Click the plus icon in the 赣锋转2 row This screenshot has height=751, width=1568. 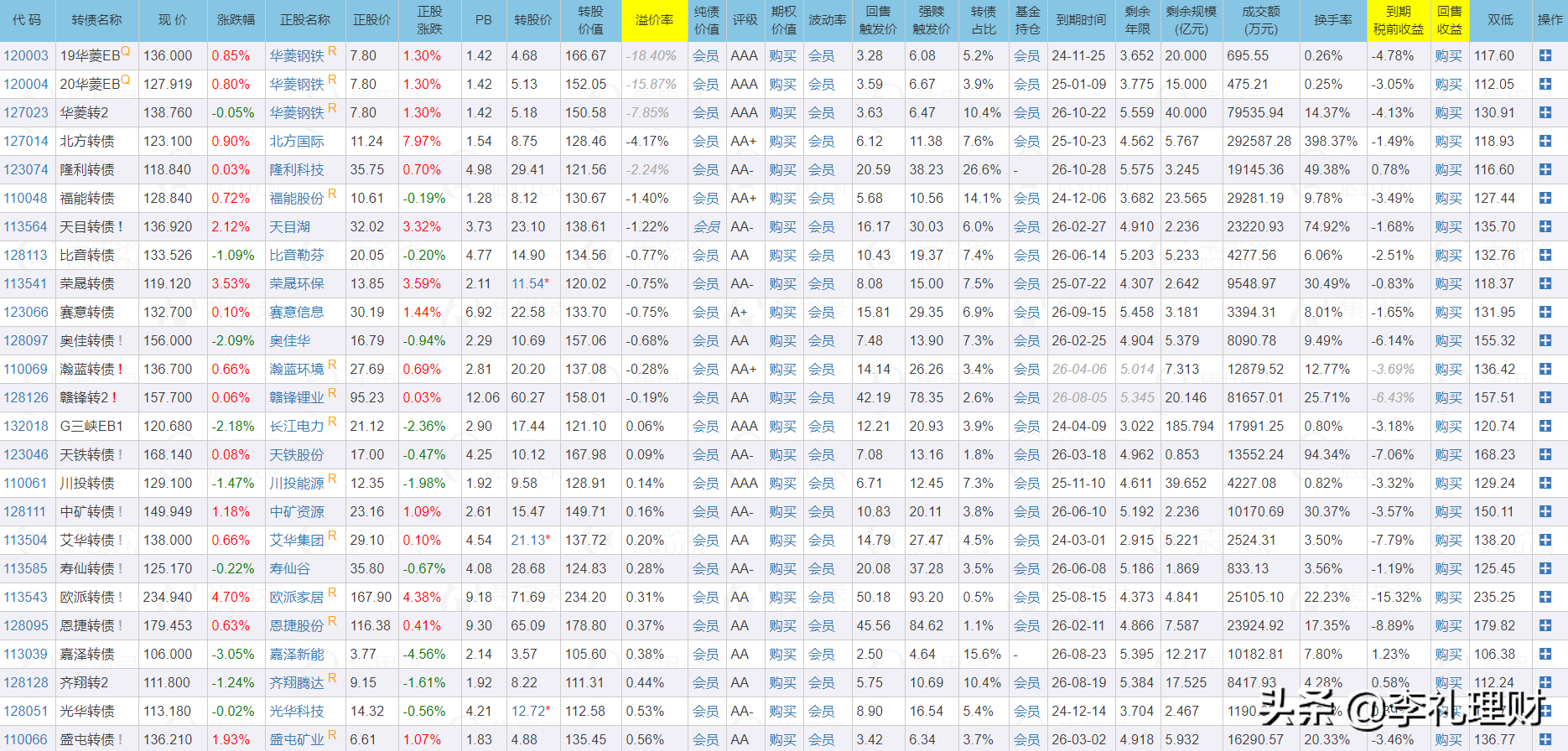(1545, 398)
